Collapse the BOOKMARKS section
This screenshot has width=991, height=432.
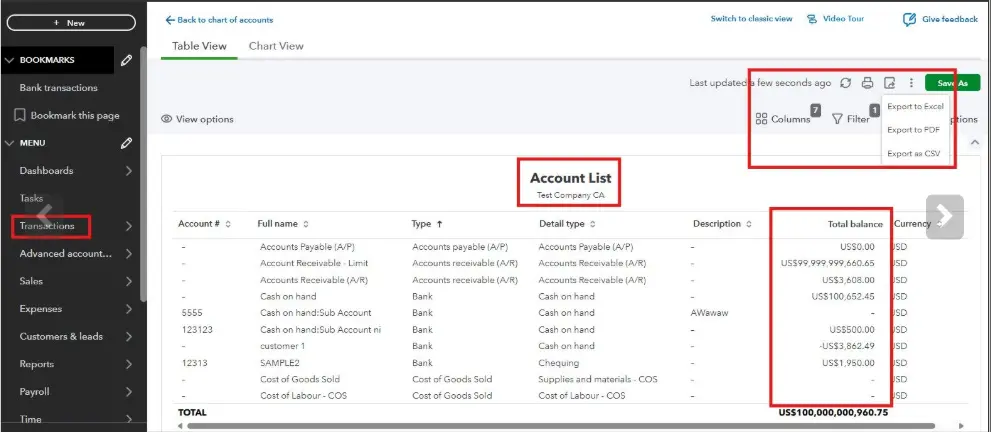pyautogui.click(x=9, y=60)
